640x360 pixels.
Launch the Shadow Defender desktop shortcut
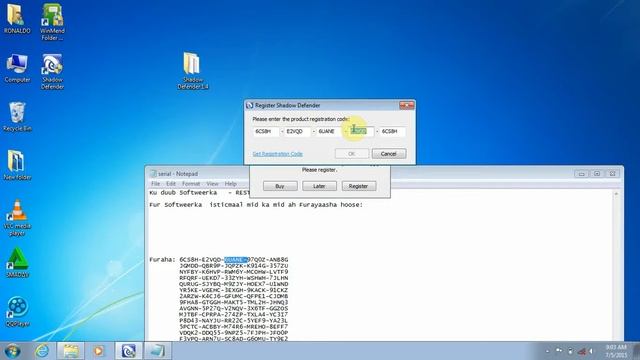click(52, 71)
